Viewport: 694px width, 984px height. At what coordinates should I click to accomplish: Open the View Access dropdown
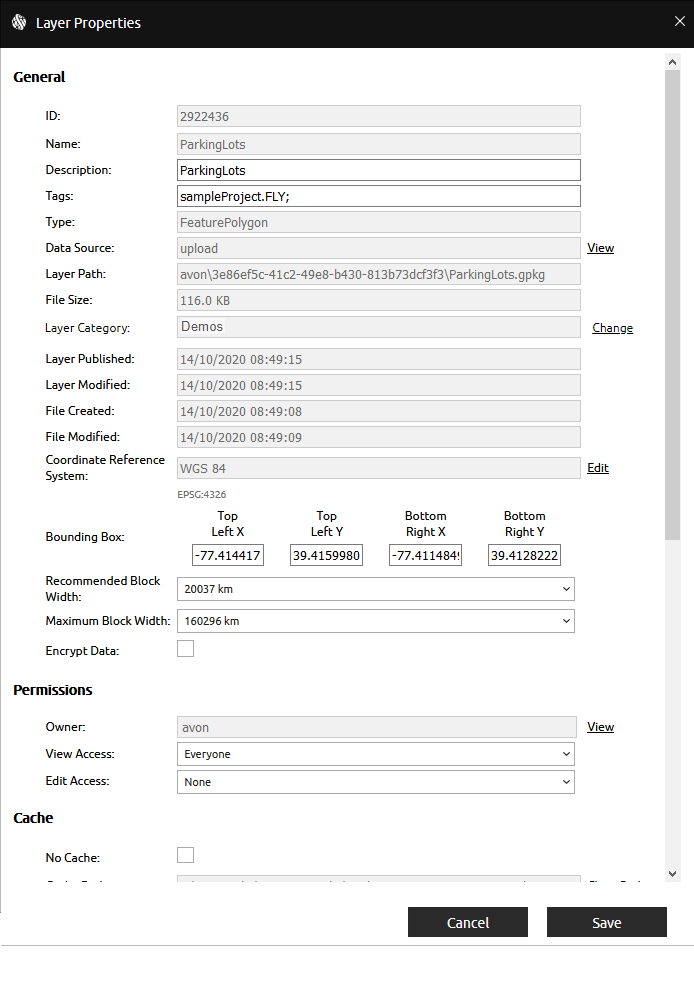coord(376,754)
